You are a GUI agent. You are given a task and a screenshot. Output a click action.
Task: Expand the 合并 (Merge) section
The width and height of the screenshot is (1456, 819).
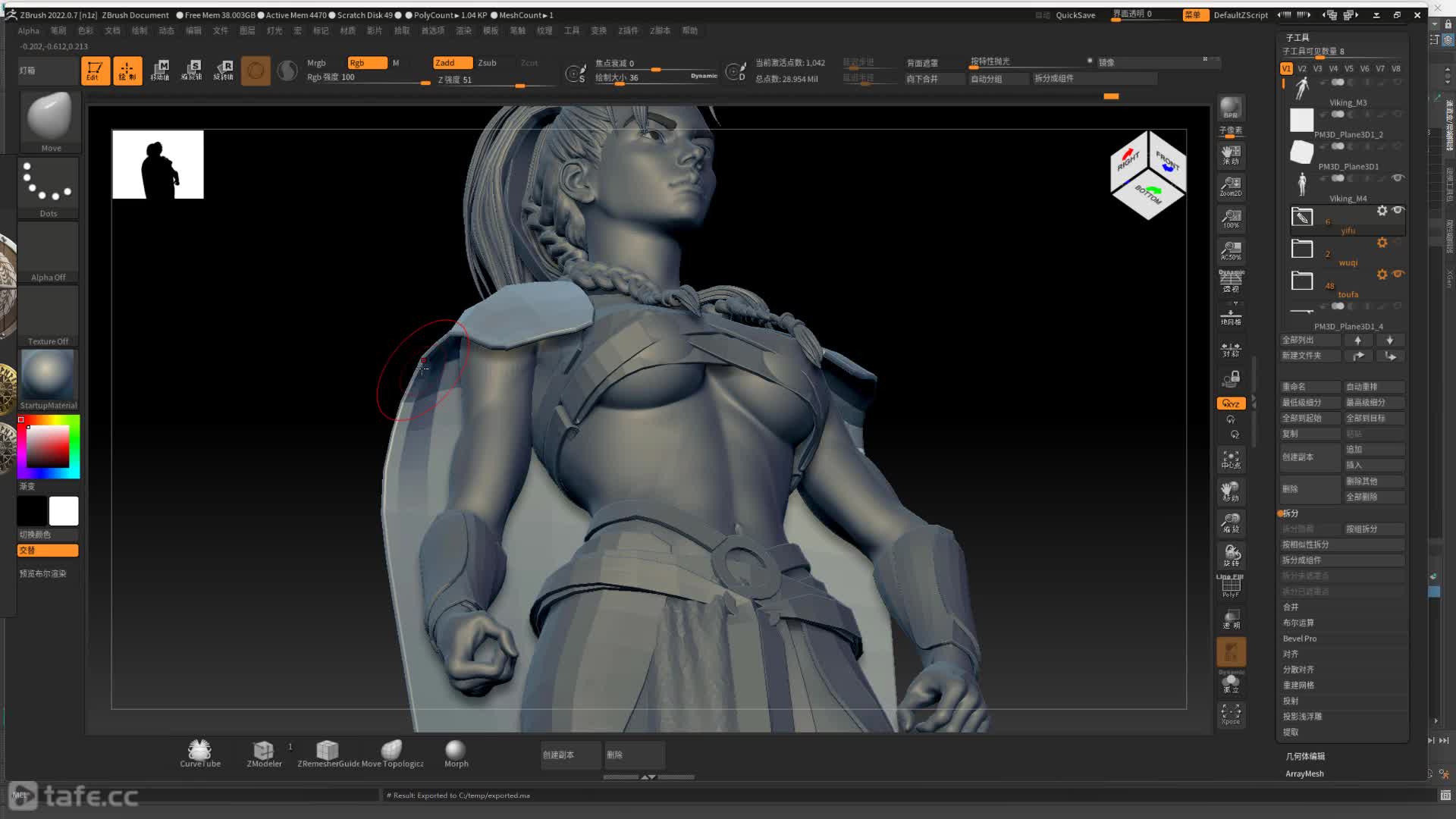1291,607
